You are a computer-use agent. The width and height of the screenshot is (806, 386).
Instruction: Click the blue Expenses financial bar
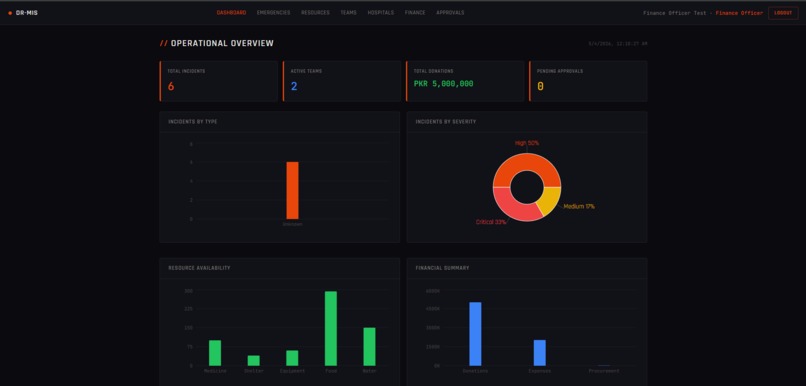coord(540,353)
